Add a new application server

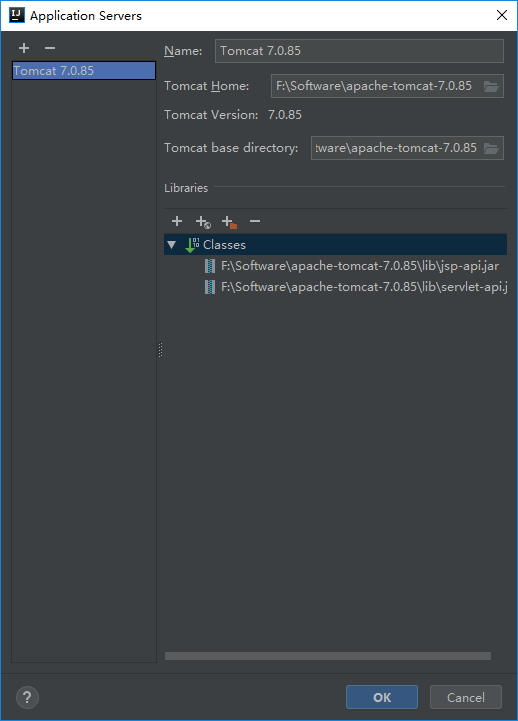click(24, 48)
